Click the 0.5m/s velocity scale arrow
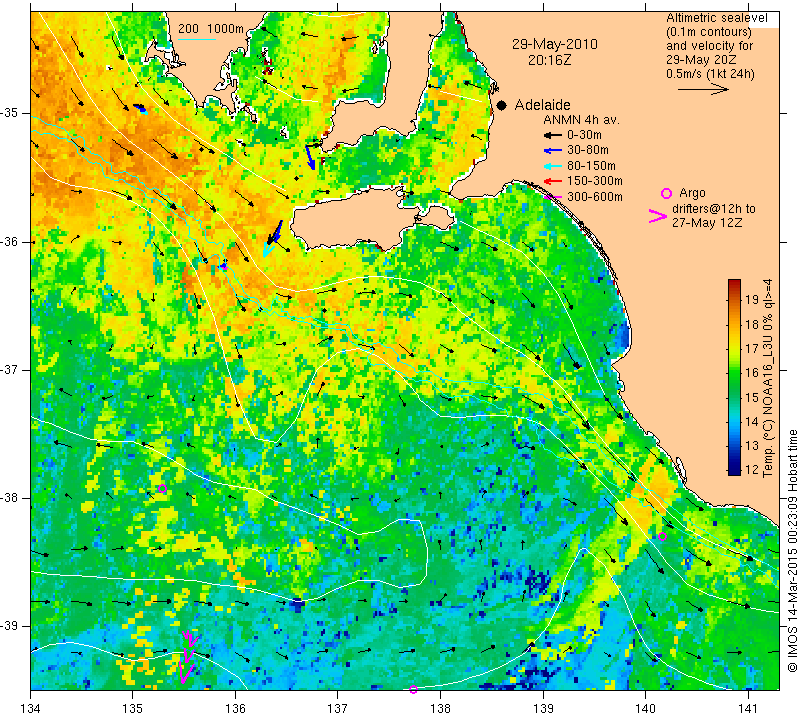 click(x=703, y=89)
